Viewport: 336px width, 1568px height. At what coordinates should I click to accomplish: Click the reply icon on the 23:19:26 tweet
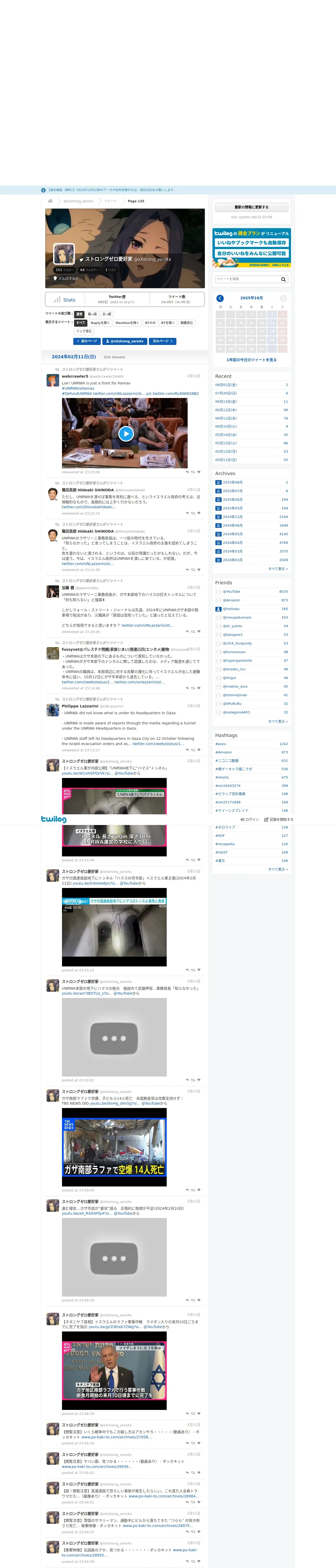[x=187, y=632]
